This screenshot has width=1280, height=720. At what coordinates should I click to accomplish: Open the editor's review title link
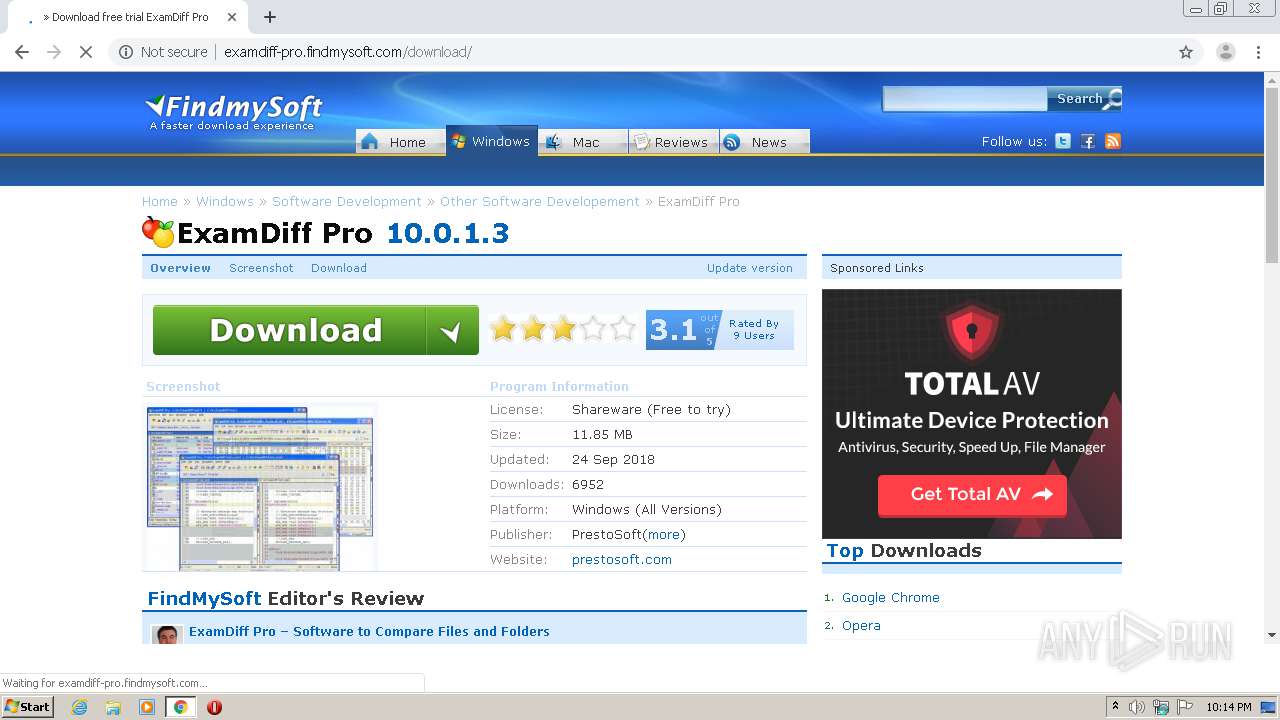[x=369, y=631]
